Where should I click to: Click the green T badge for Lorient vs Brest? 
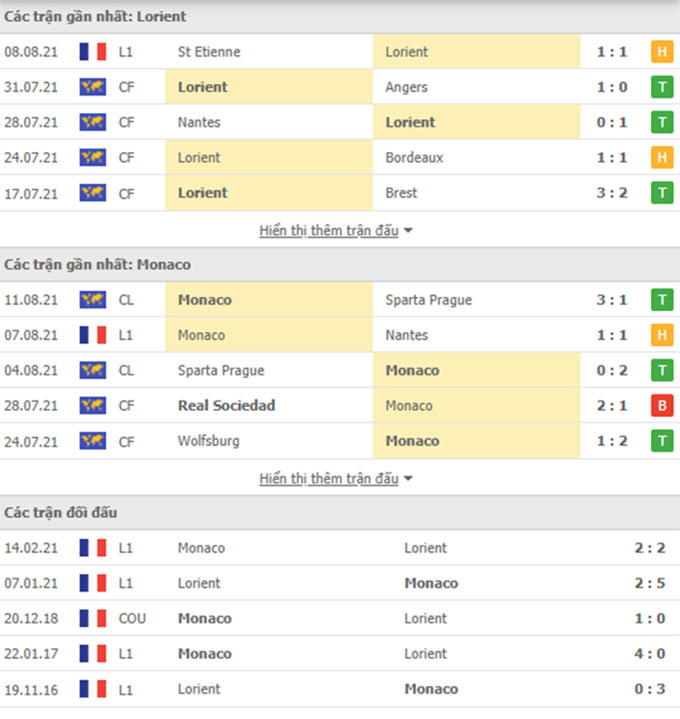661,193
